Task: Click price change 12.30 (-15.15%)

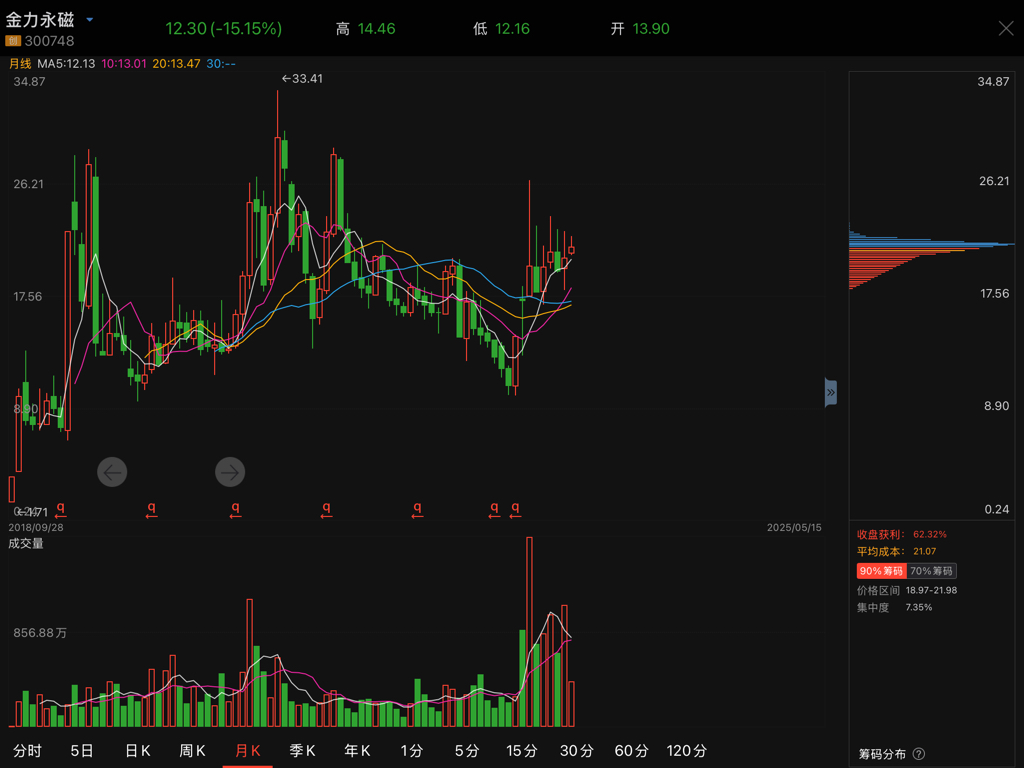Action: (223, 28)
